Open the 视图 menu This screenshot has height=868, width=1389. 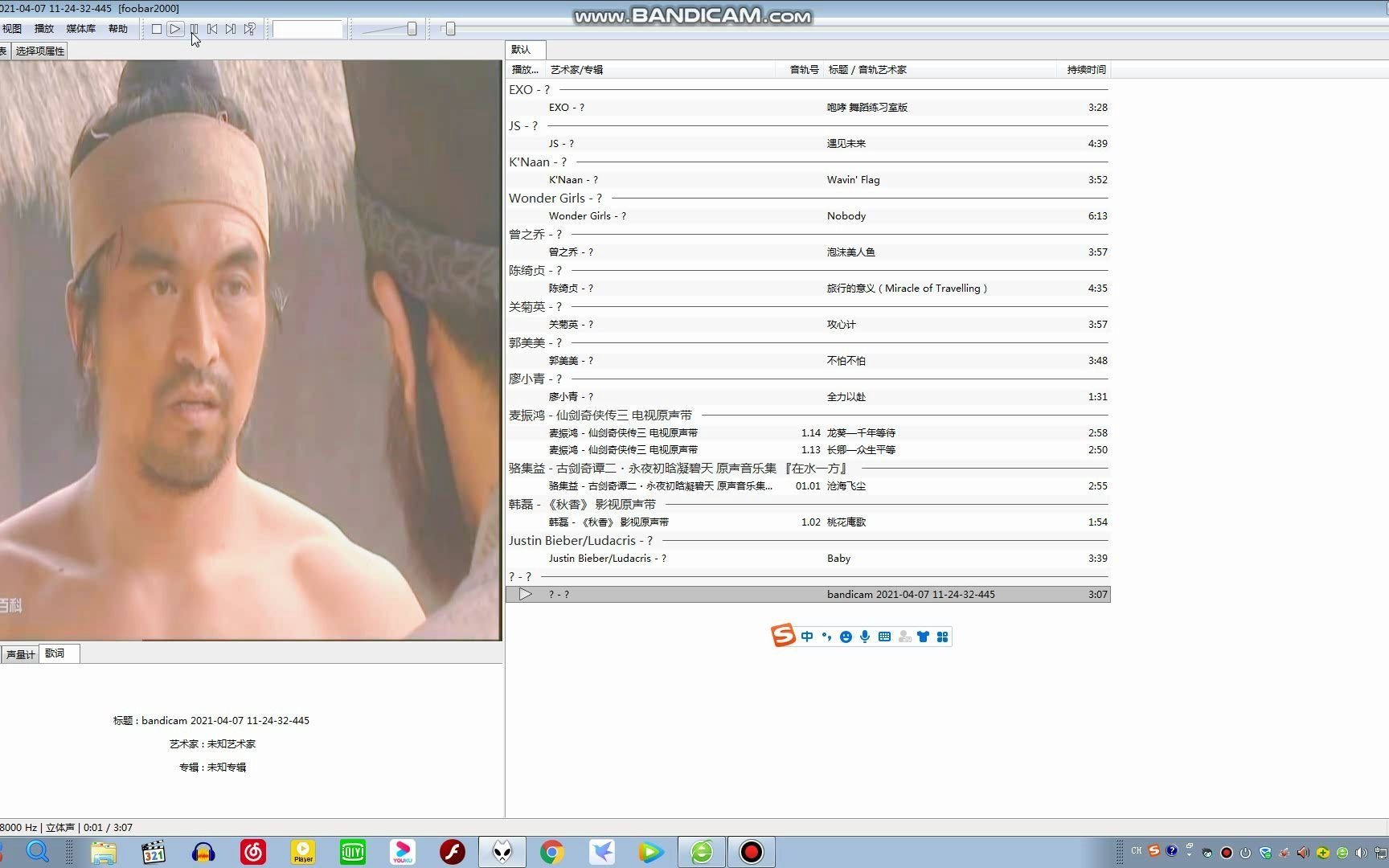[12, 29]
